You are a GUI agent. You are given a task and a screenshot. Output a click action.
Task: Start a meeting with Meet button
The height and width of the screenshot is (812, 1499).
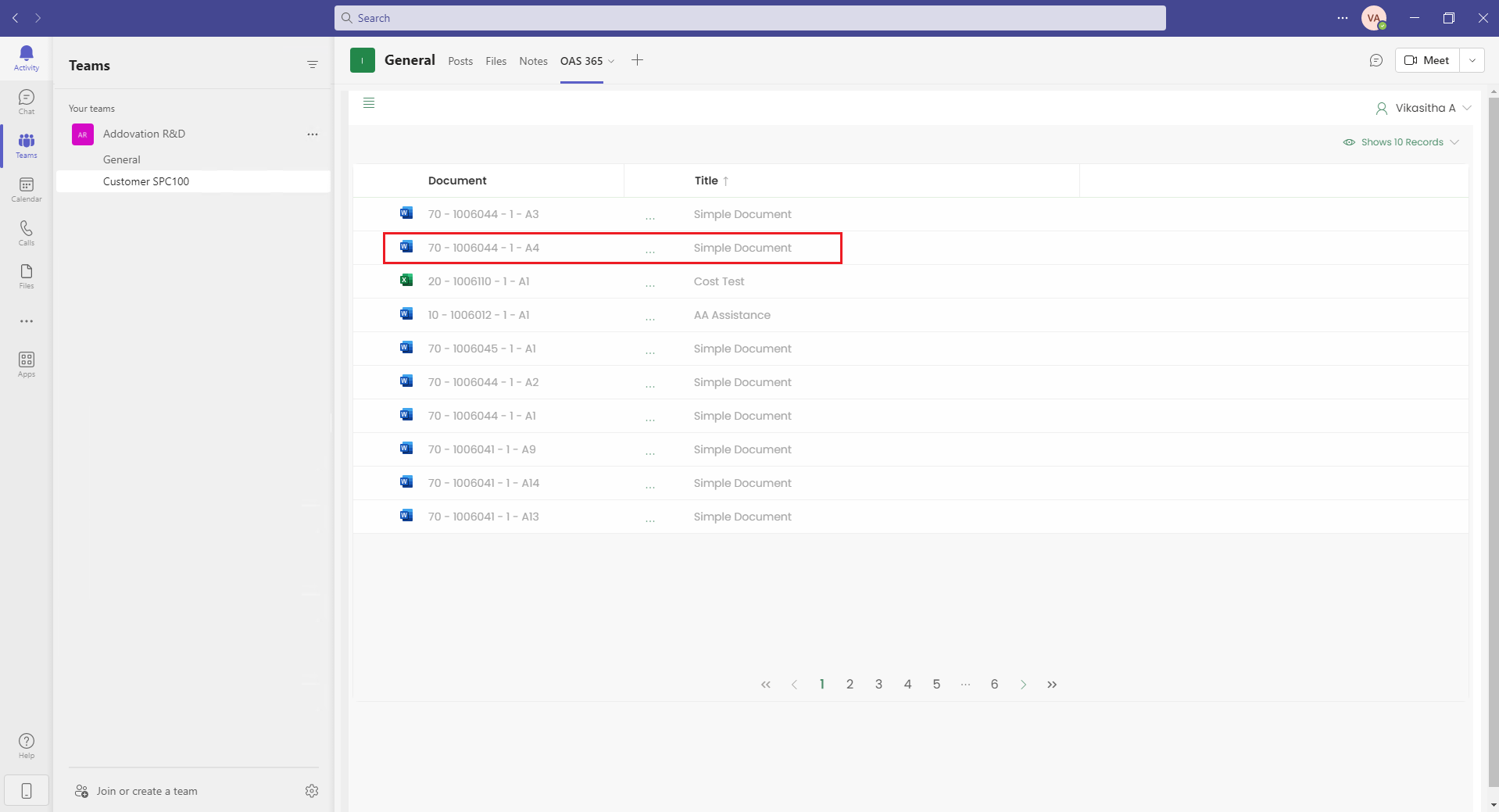click(x=1426, y=60)
